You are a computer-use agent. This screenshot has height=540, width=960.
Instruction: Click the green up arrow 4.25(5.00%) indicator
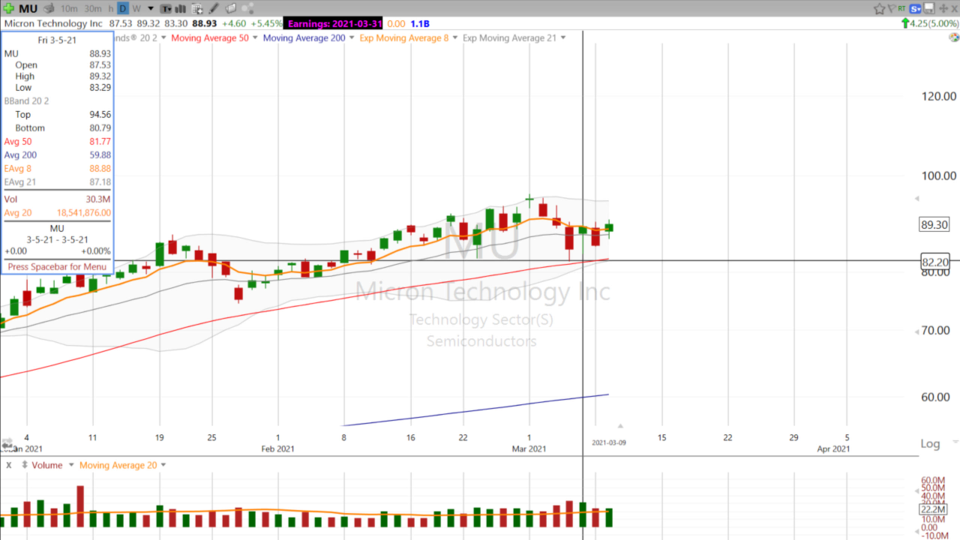click(929, 23)
